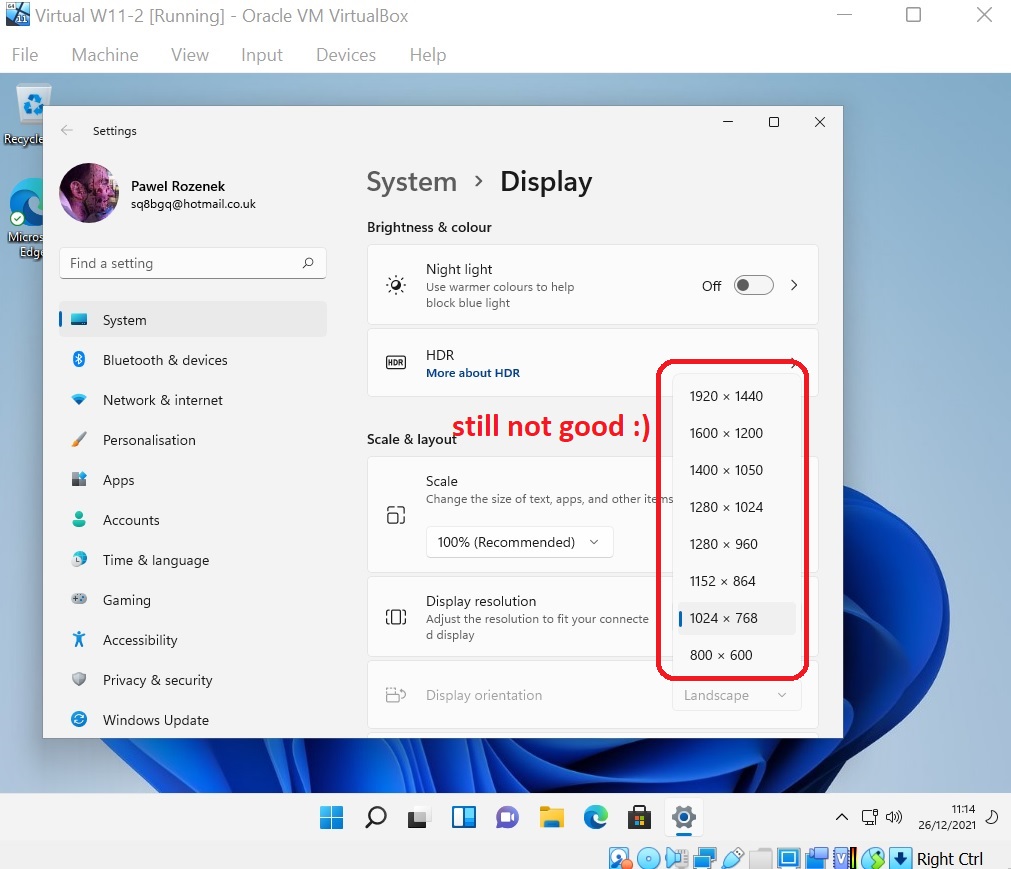Pick 800 × 600 from resolution list

736,654
